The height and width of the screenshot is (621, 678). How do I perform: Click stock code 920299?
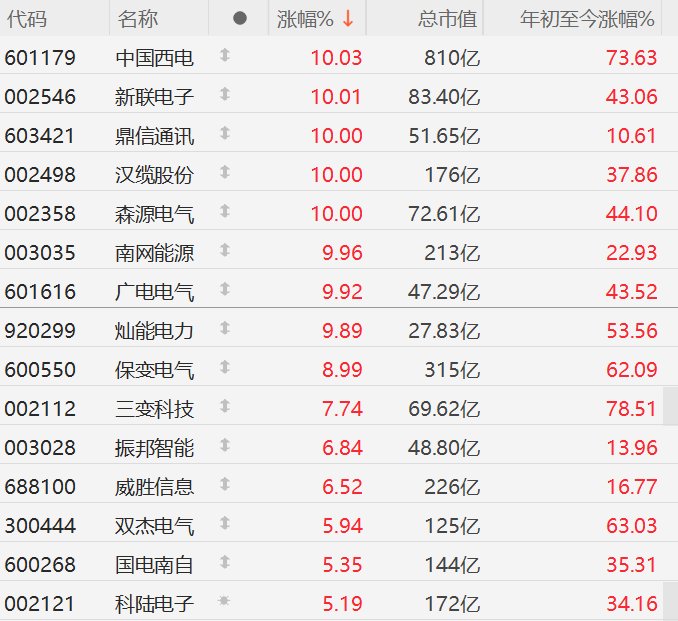tap(40, 331)
